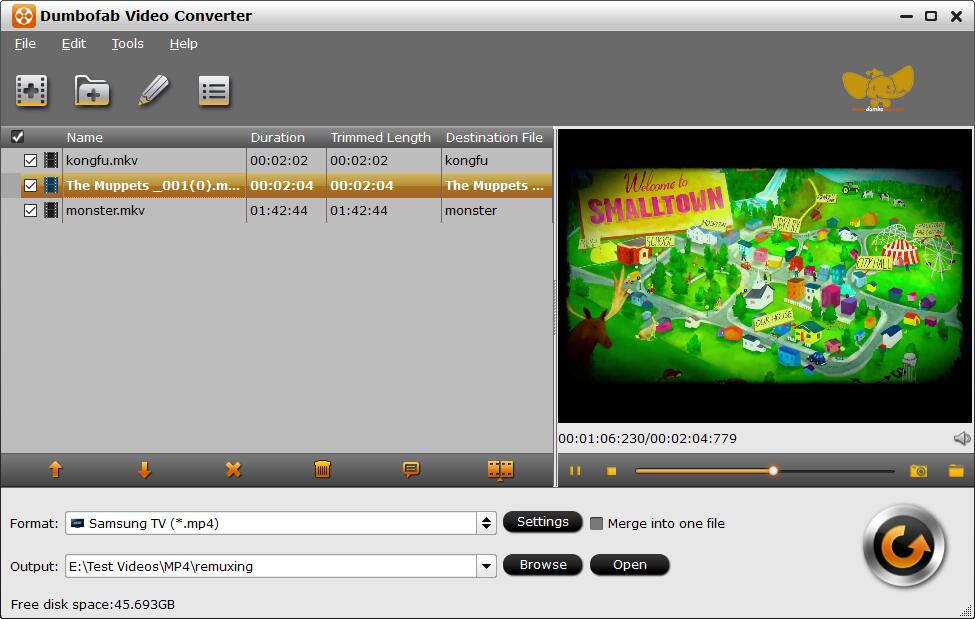Move selected item down with arrow
The height and width of the screenshot is (619, 975).
144,470
